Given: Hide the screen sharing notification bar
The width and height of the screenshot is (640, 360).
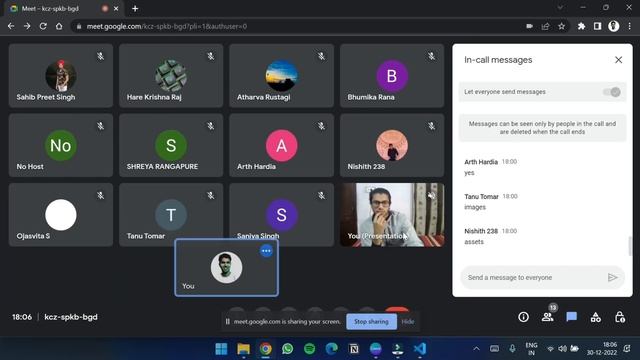Looking at the screenshot, I should [407, 322].
